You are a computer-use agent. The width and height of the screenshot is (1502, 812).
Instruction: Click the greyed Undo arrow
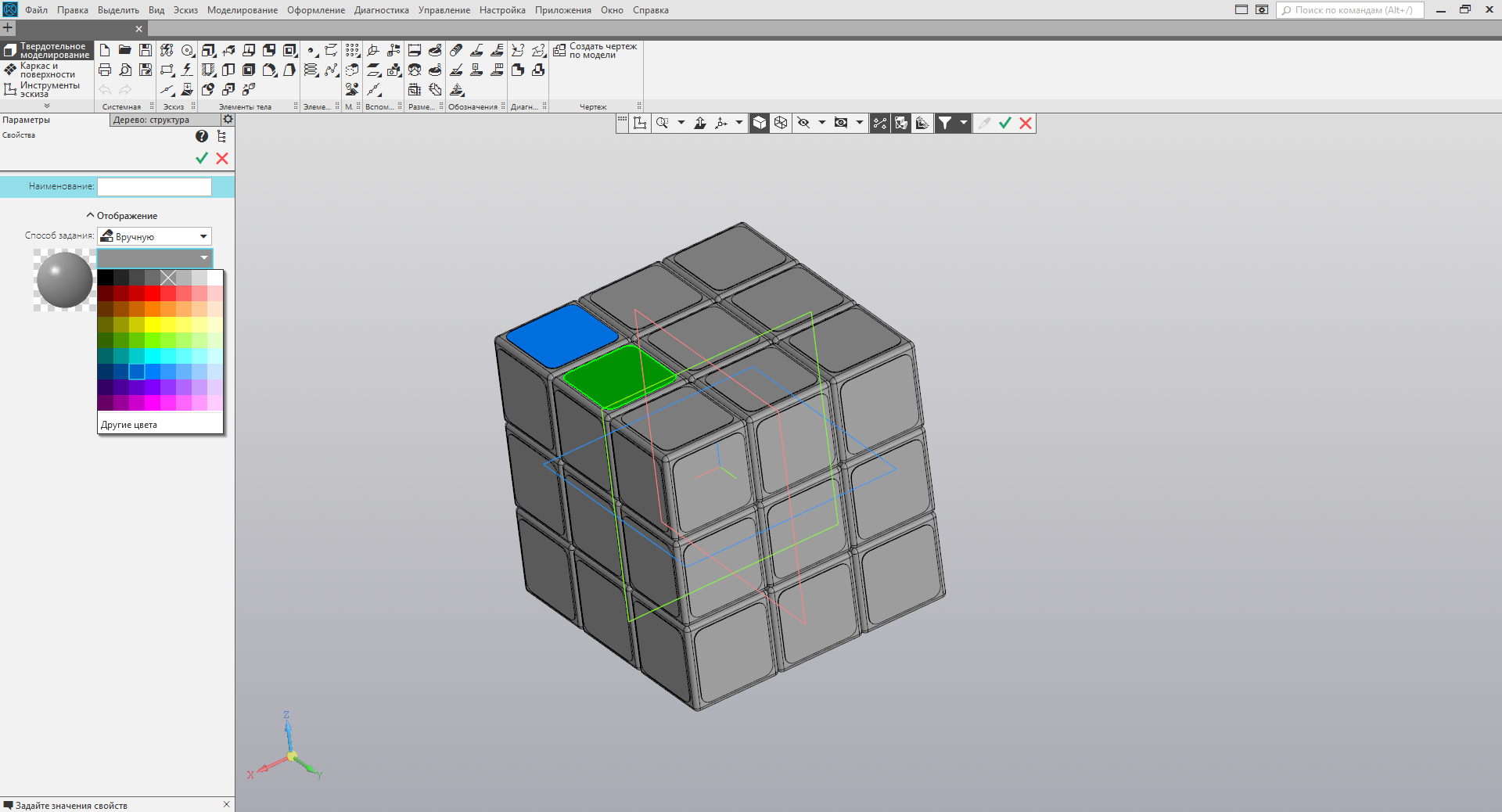pyautogui.click(x=105, y=89)
